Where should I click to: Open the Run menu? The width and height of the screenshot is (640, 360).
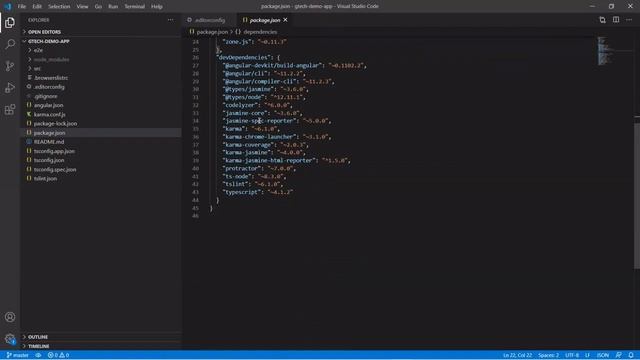(x=113, y=7)
